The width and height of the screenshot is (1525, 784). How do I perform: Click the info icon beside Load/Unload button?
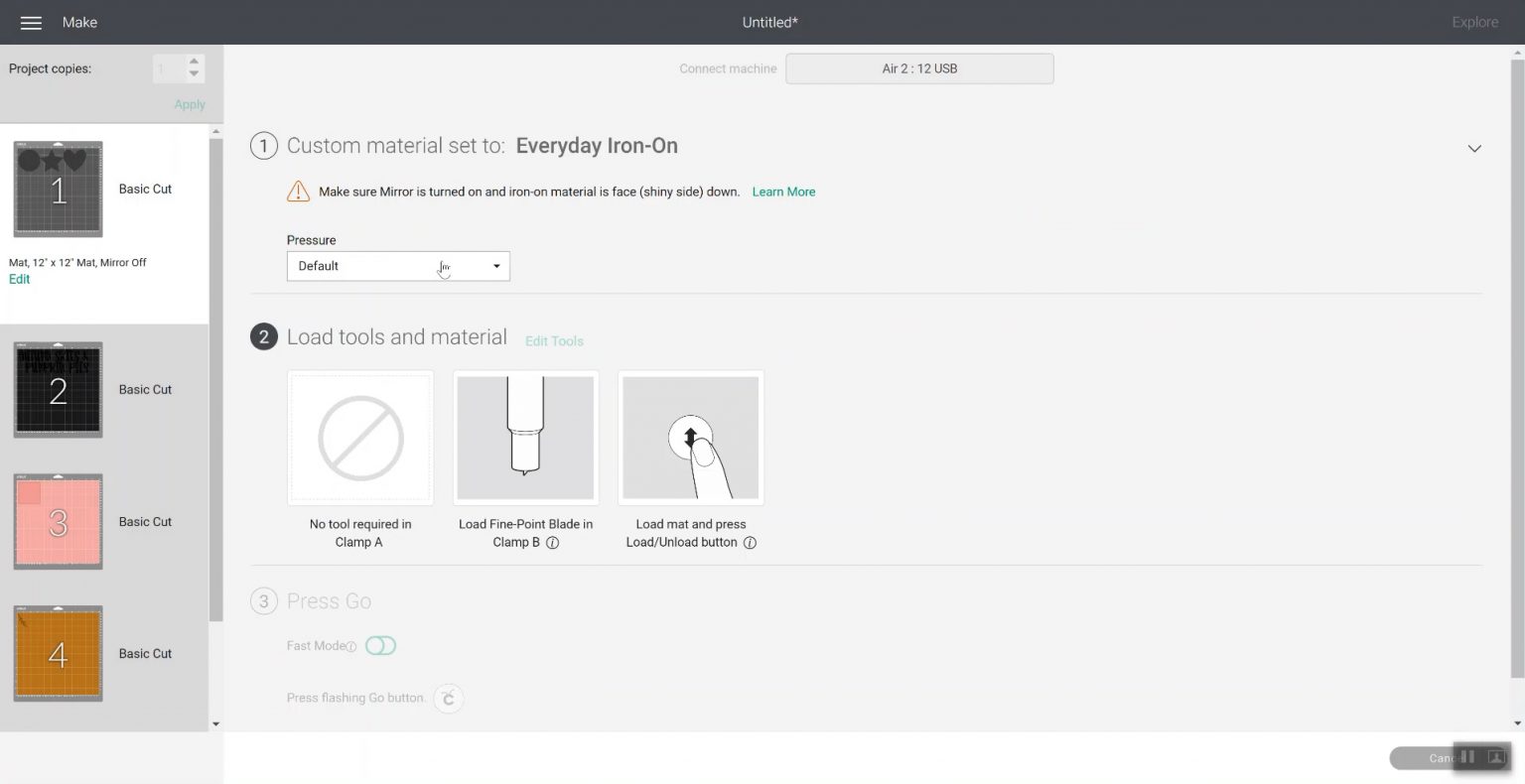click(752, 543)
